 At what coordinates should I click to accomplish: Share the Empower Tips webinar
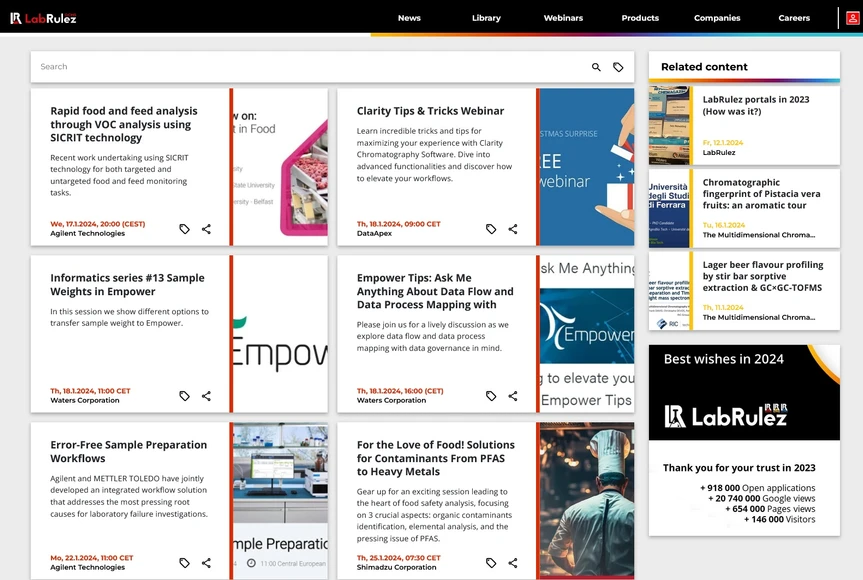click(513, 396)
